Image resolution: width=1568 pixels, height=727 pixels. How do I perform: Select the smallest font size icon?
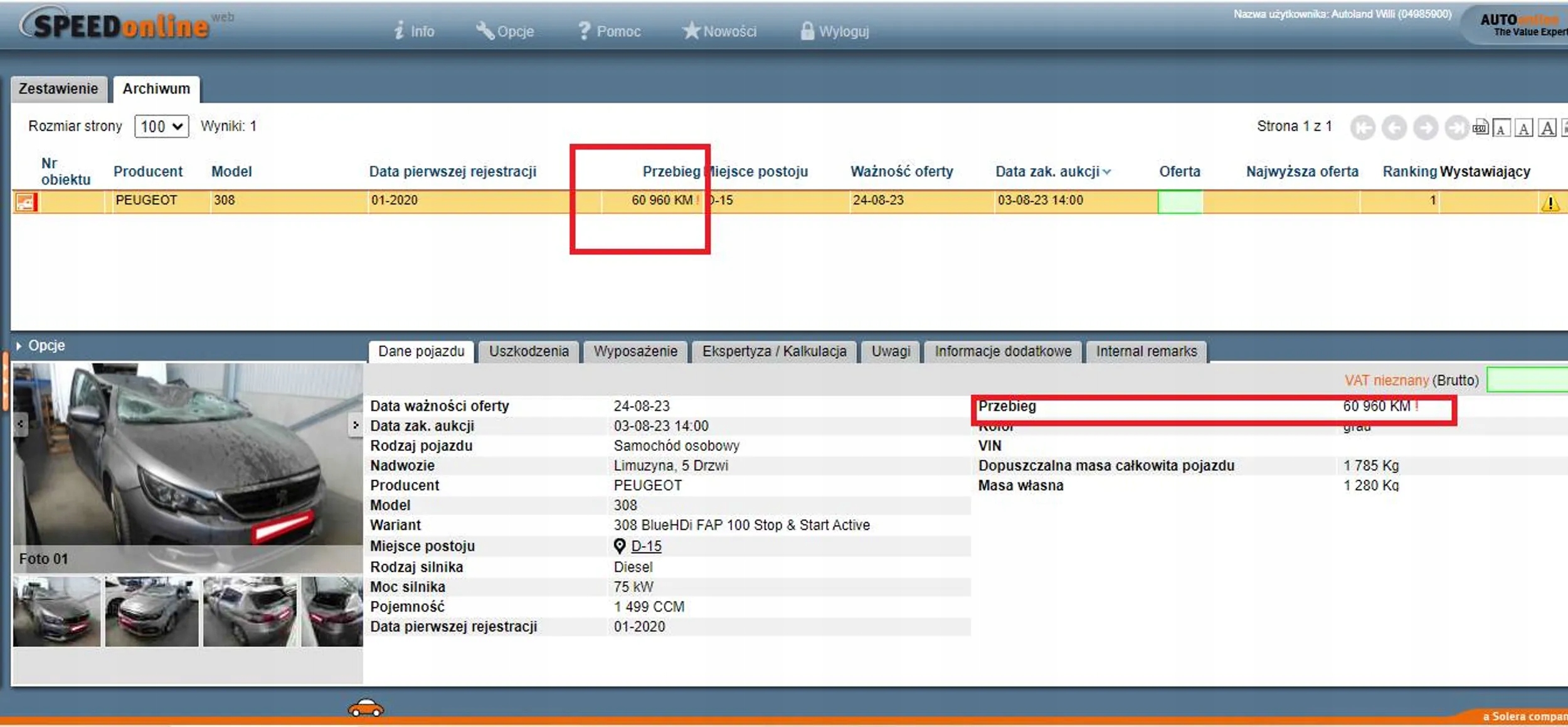1501,129
